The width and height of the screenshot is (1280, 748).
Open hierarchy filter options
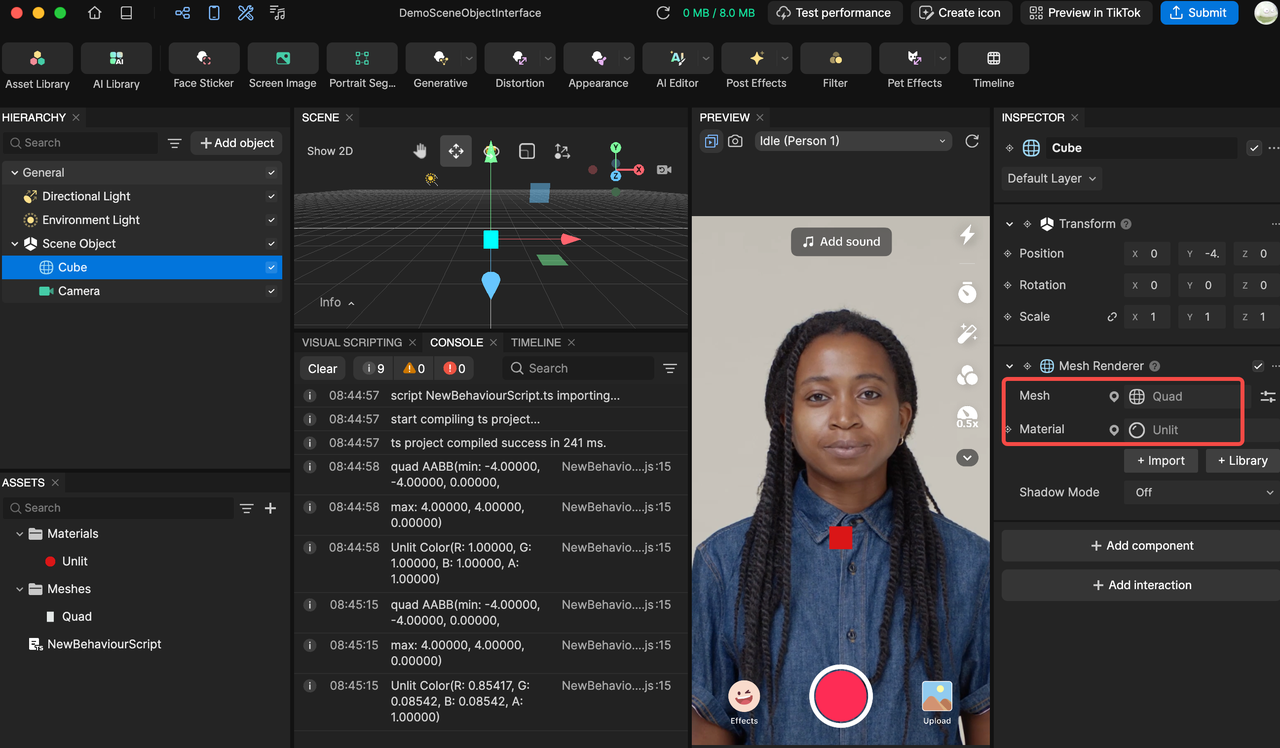pyautogui.click(x=174, y=144)
